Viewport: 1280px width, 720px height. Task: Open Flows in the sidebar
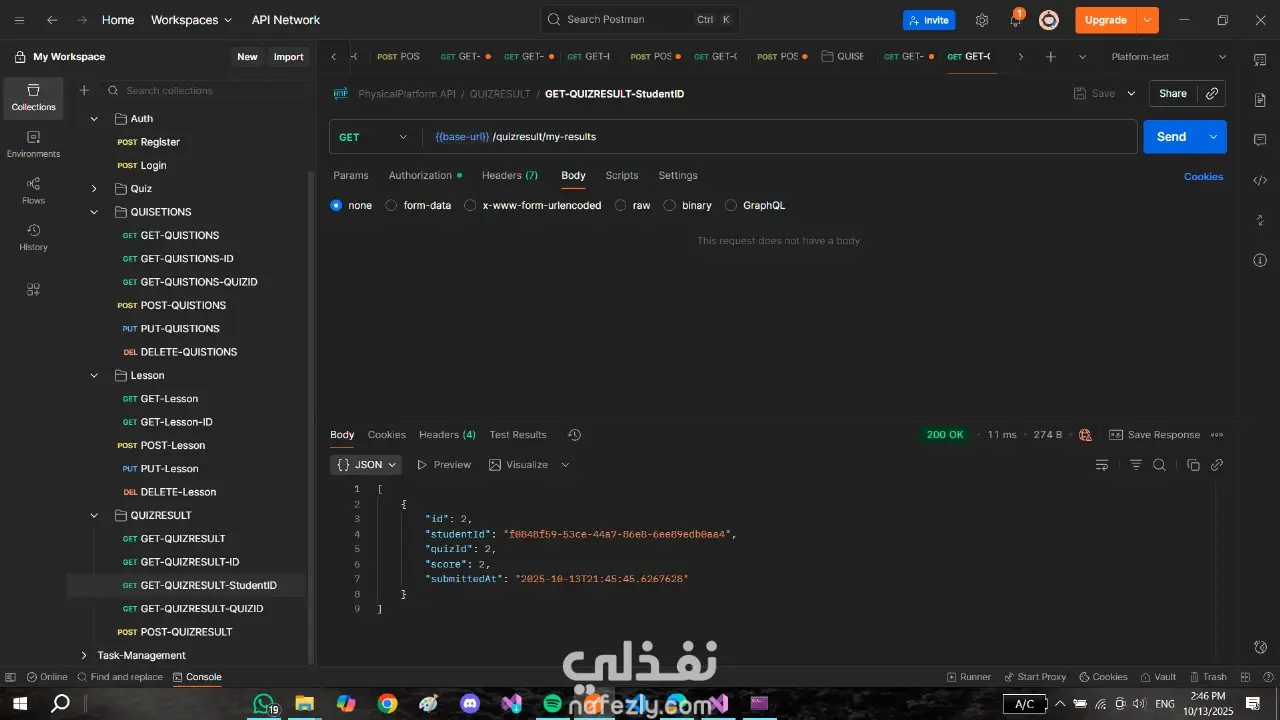[33, 191]
